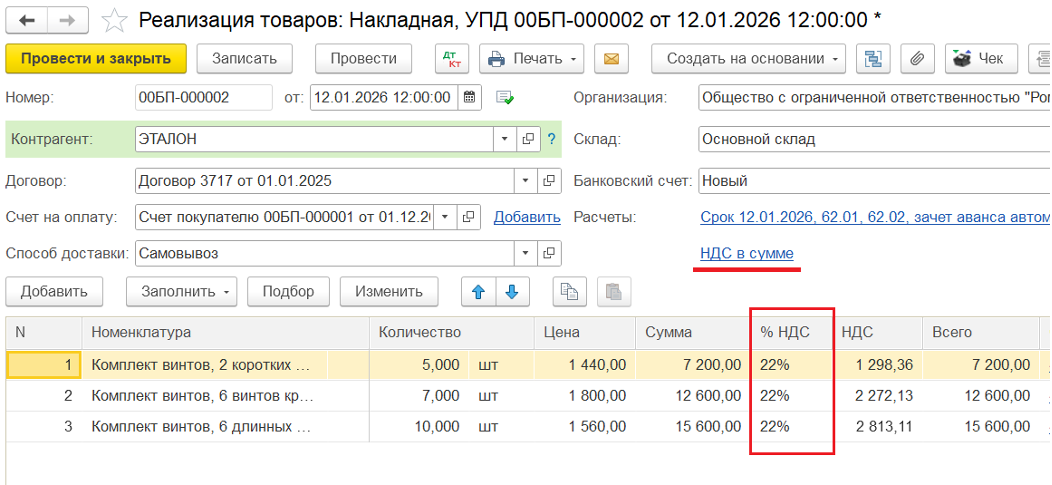Click the back navigation arrow
Viewport: 1052px width, 485px height.
click(28, 19)
